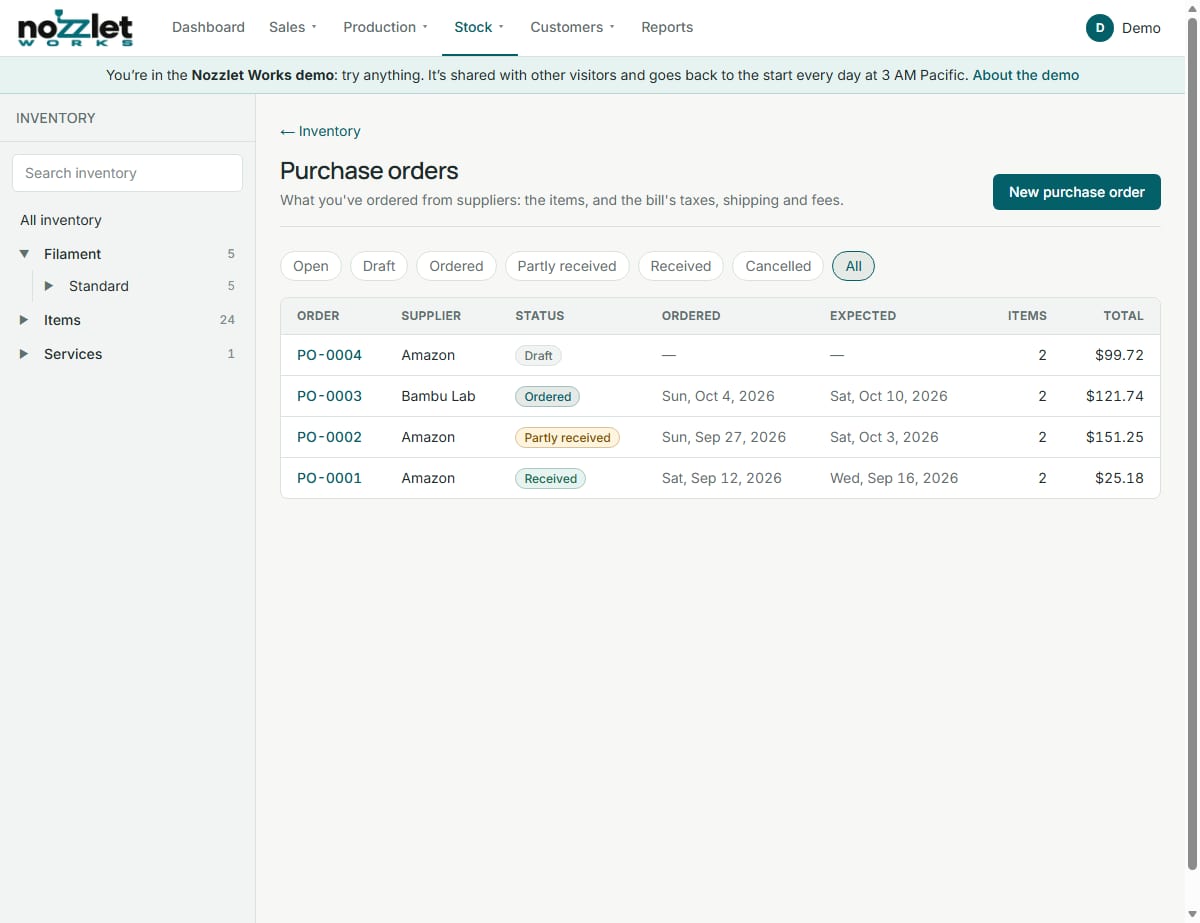Click the $151.25 total cell
This screenshot has width=1200, height=923.
[x=1115, y=437]
